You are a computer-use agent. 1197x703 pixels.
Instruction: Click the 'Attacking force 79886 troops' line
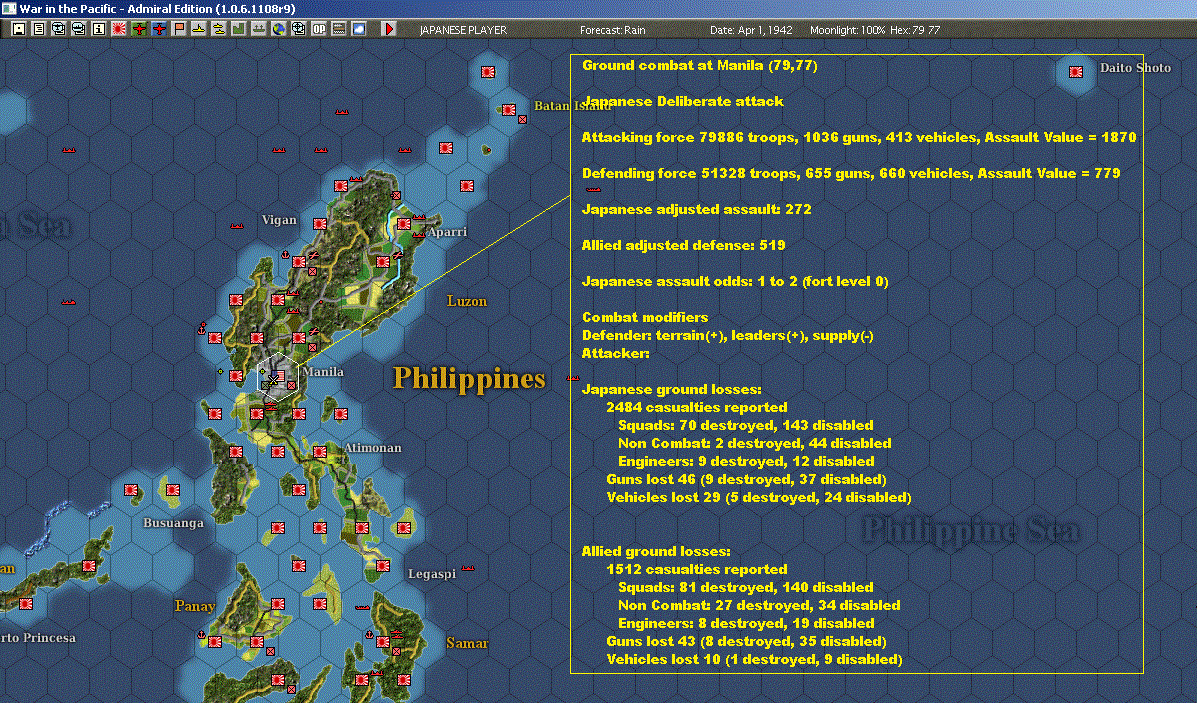click(x=859, y=137)
